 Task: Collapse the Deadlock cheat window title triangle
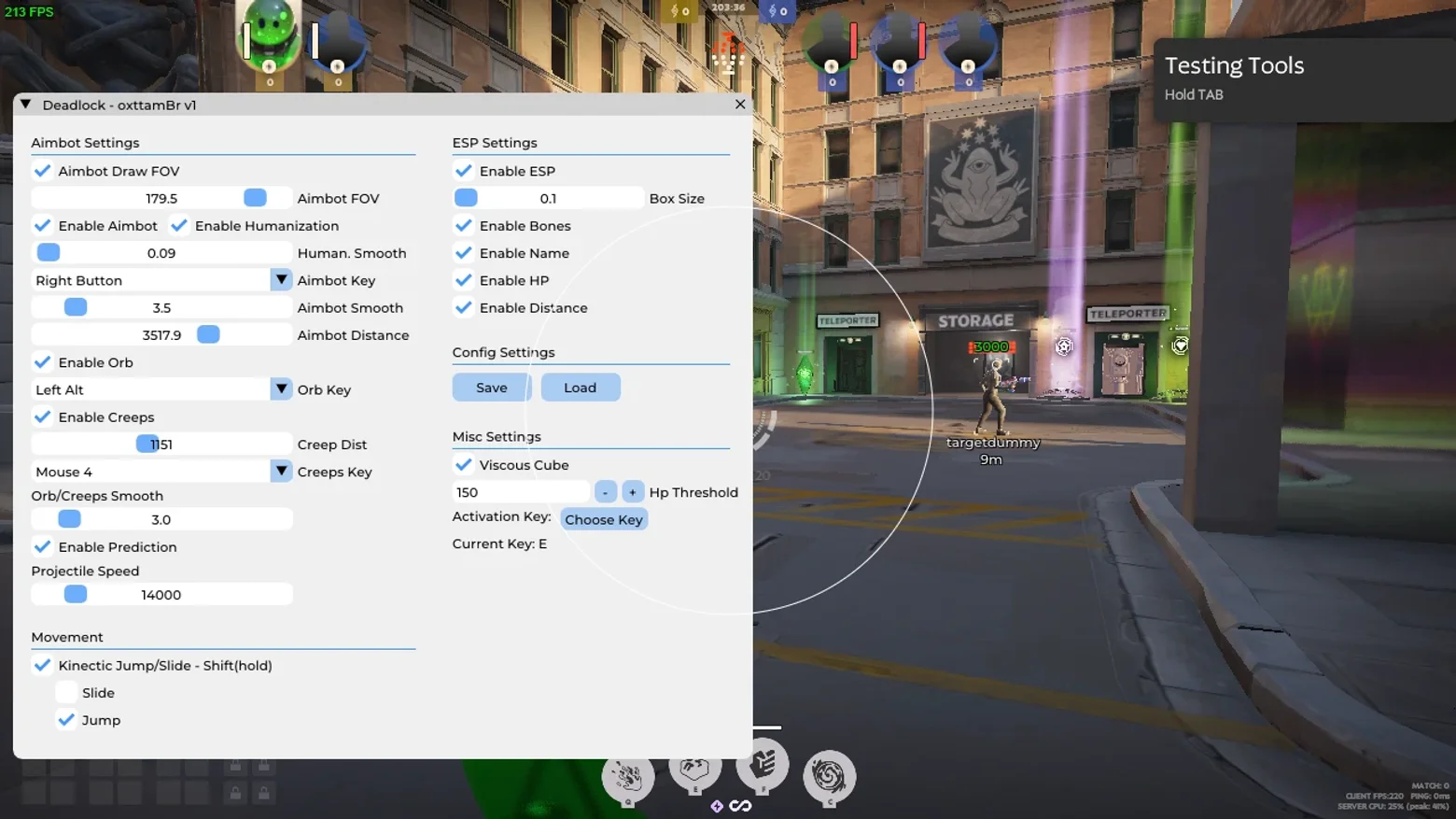coord(25,105)
